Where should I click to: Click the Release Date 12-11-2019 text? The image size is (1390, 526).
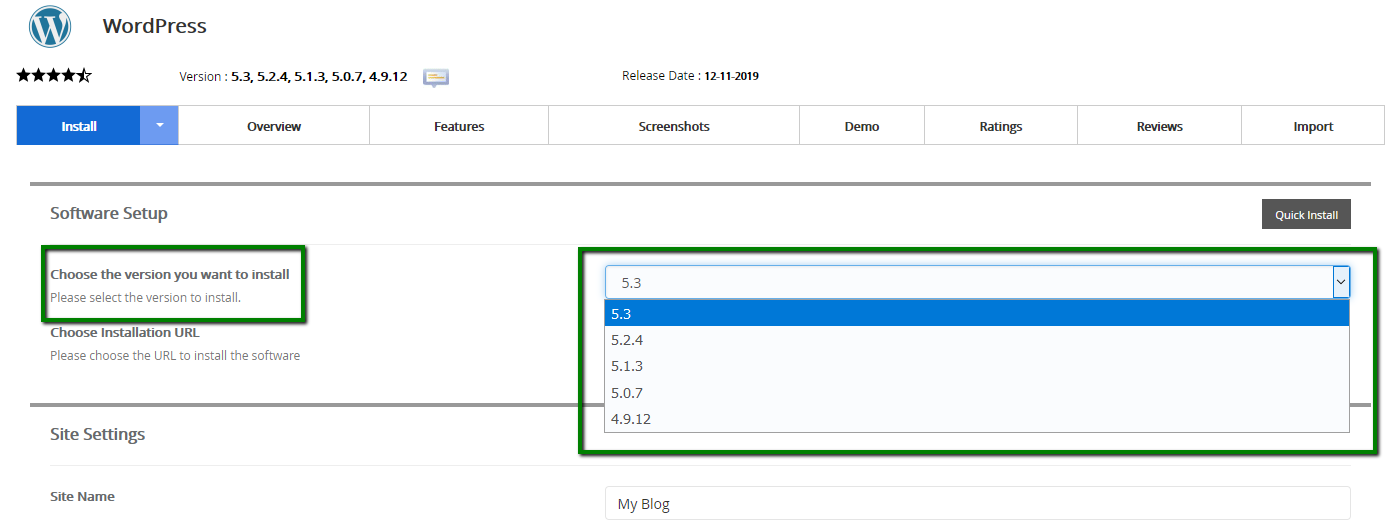tap(690, 76)
